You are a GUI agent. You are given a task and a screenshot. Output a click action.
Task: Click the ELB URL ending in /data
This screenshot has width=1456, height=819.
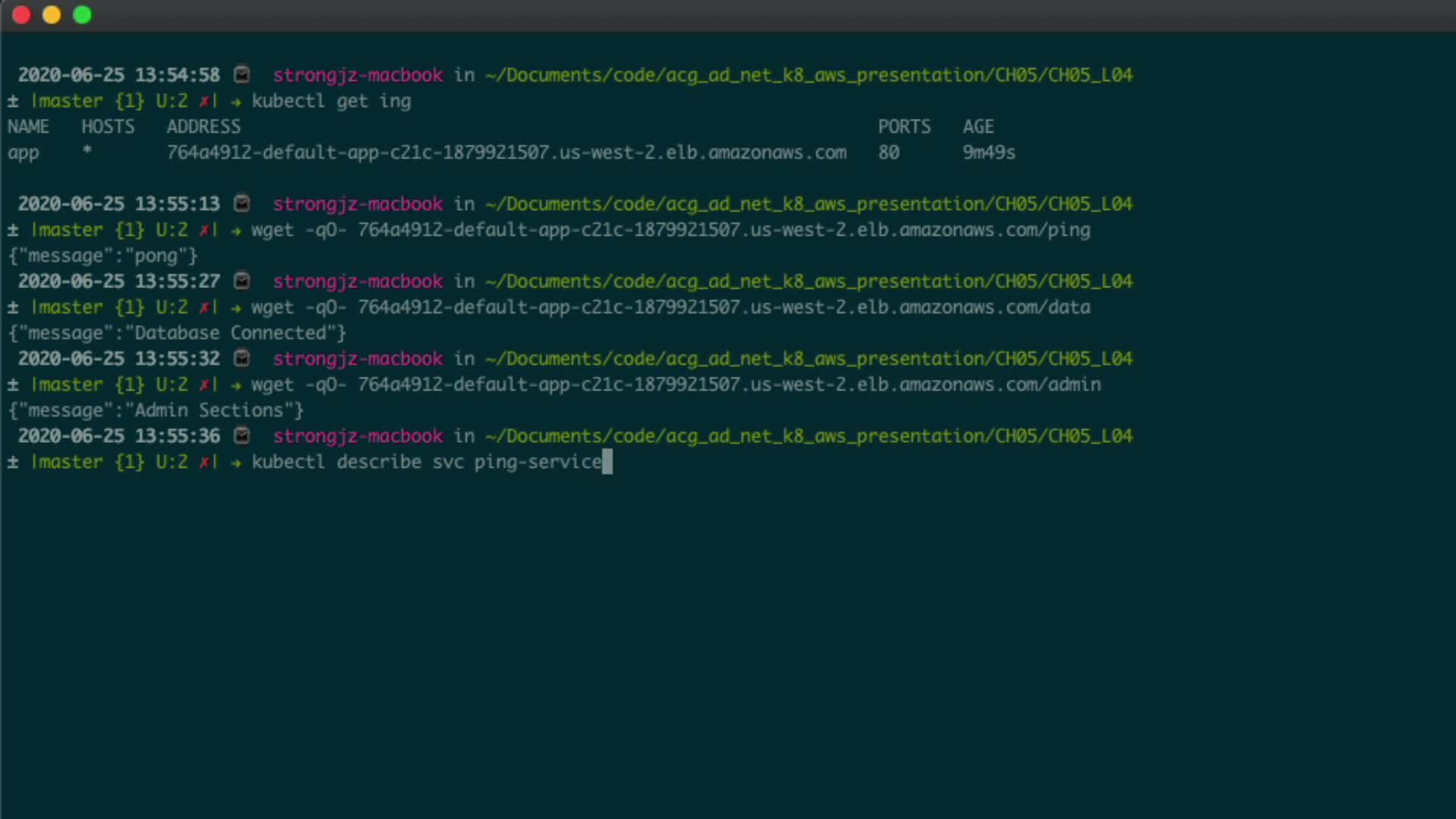point(723,307)
